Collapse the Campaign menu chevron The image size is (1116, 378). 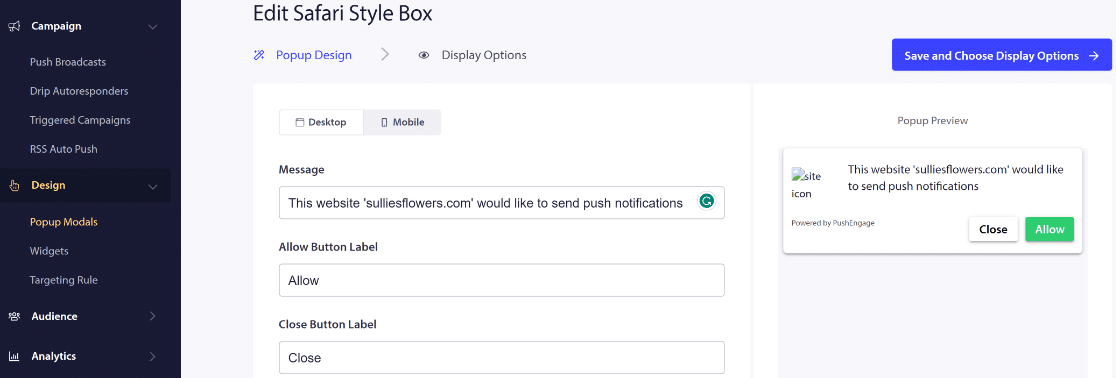click(x=152, y=27)
